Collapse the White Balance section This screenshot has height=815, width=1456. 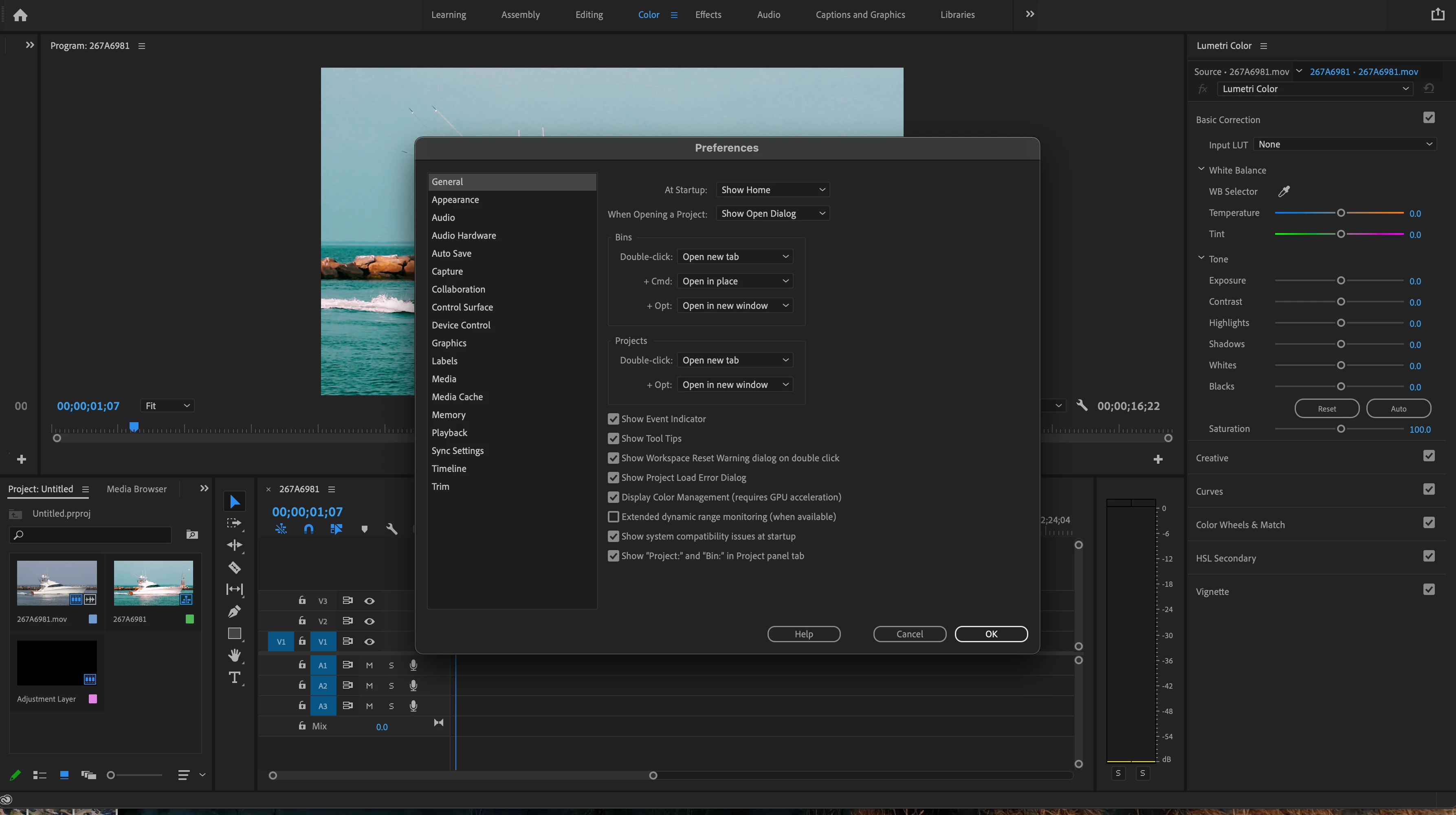[1201, 170]
